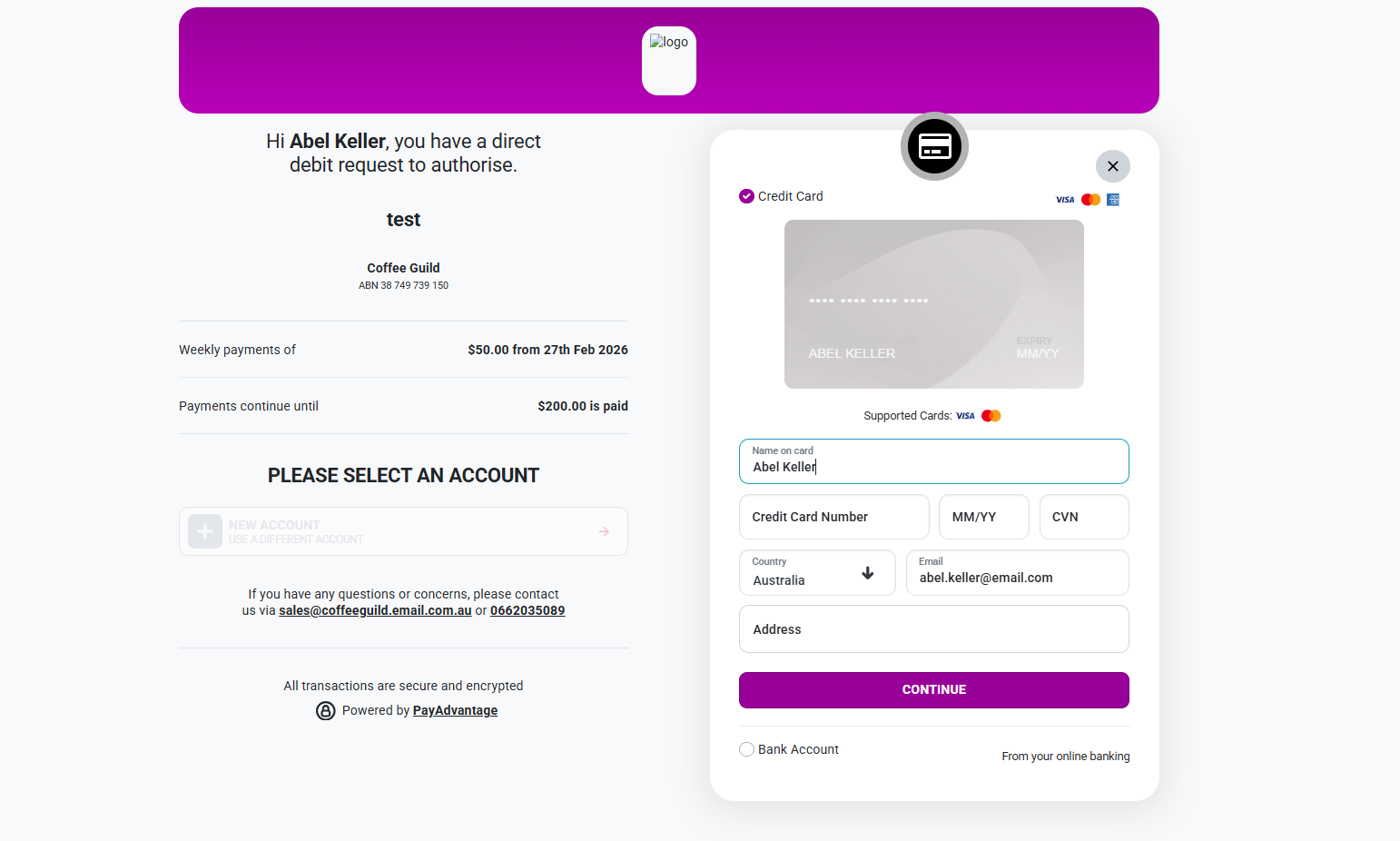Viewport: 1400px width, 841px height.
Task: Click the Visa icon beside Credit Card
Action: [x=1065, y=200]
